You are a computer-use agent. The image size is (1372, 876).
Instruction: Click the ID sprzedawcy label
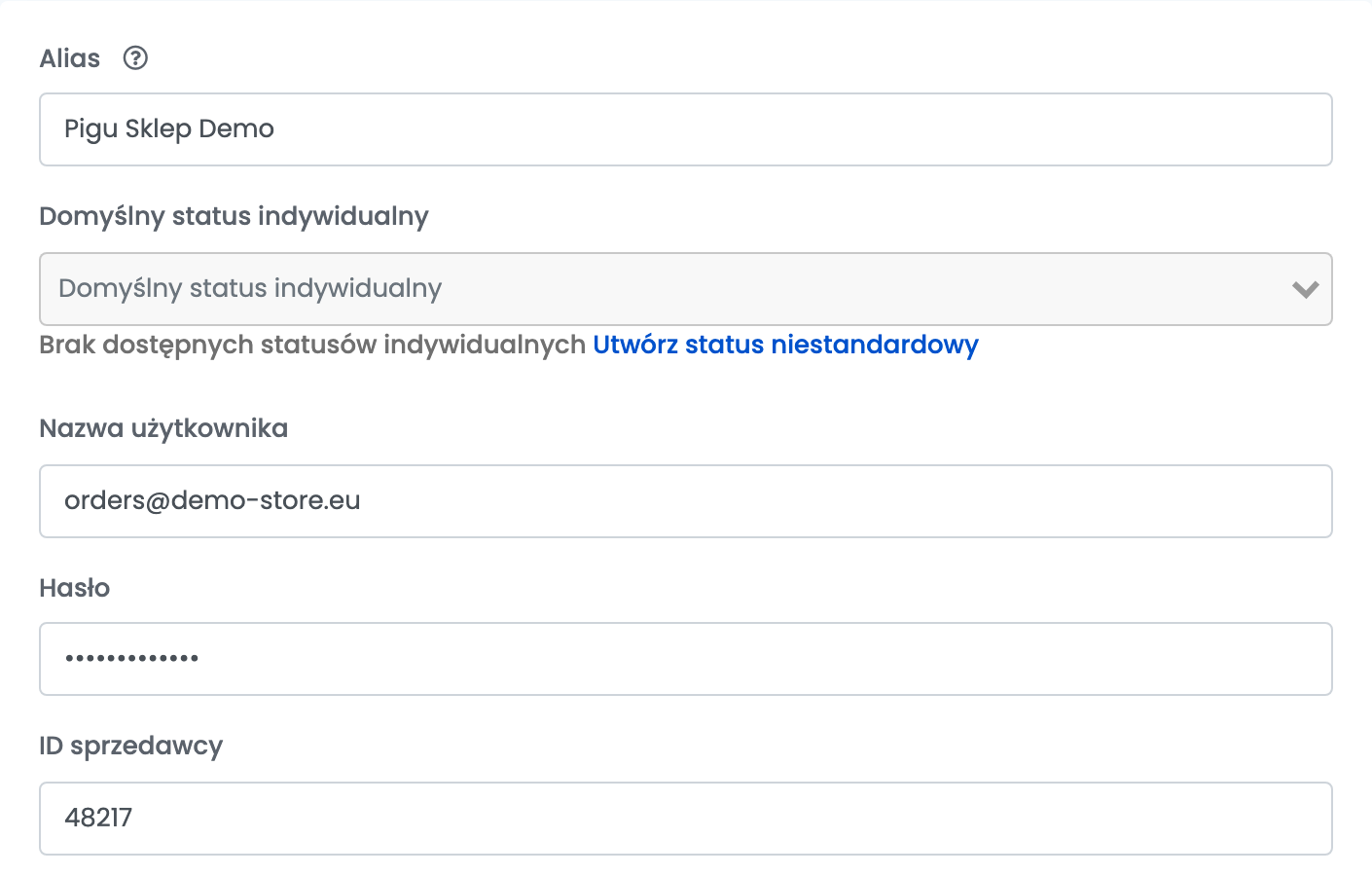coord(131,747)
